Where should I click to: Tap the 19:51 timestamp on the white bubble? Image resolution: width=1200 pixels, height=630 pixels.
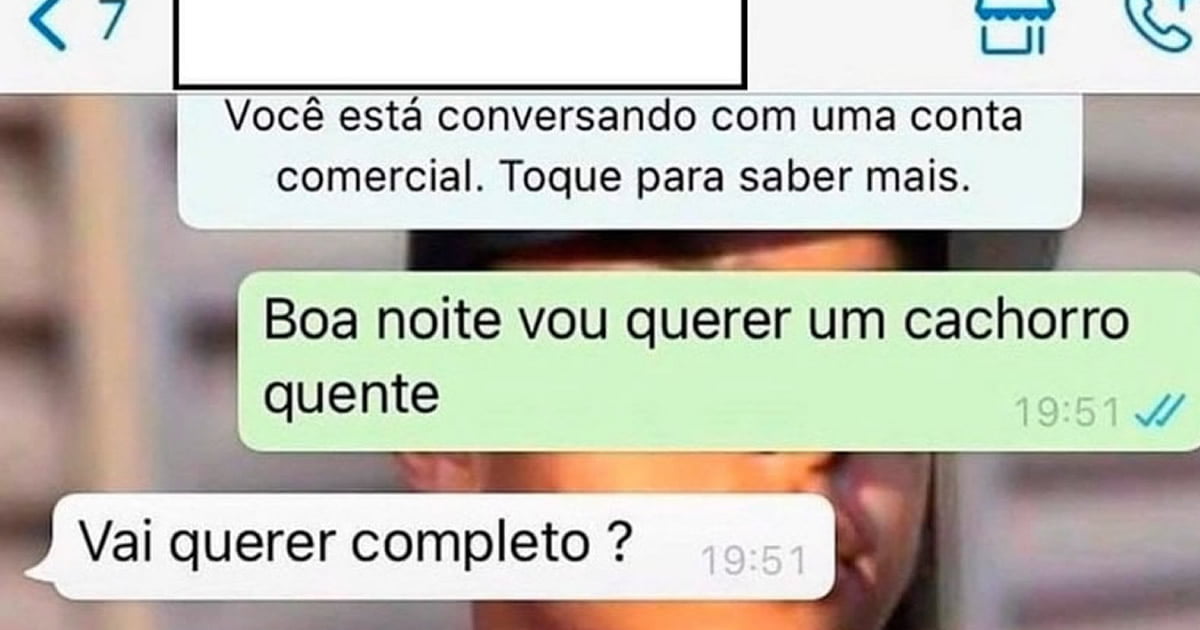(x=752, y=560)
